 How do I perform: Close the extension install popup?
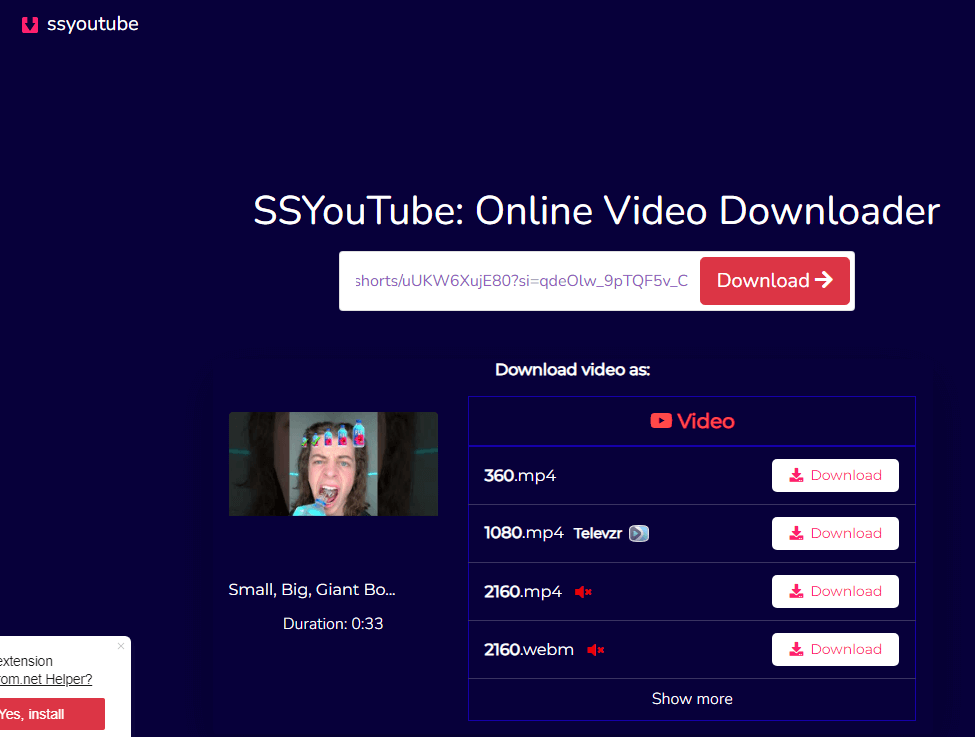pos(121,646)
